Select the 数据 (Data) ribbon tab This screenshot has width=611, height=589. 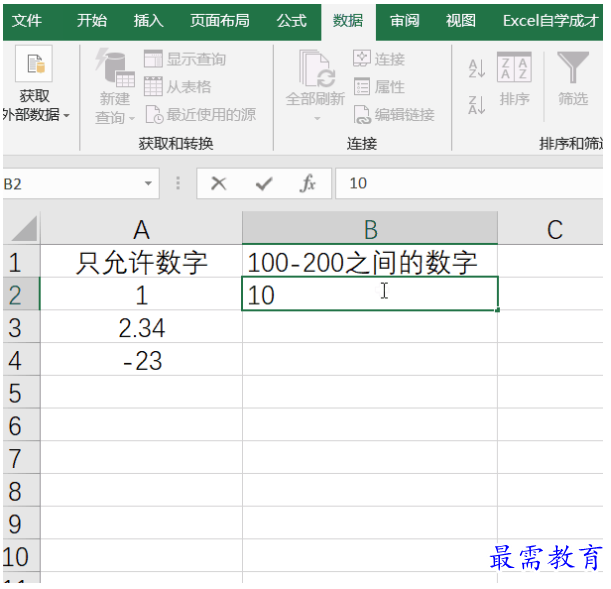click(348, 21)
